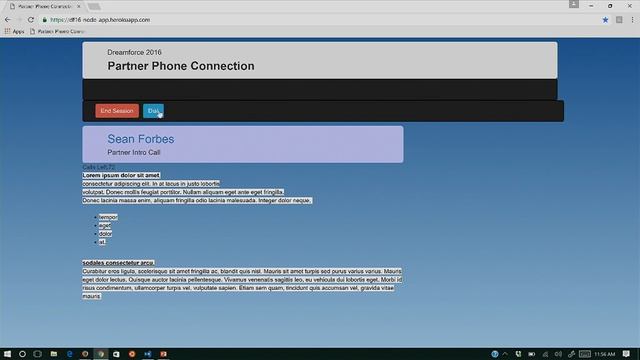Launch Microsoft Edge from the taskbar
The width and height of the screenshot is (640, 360).
tap(69, 354)
